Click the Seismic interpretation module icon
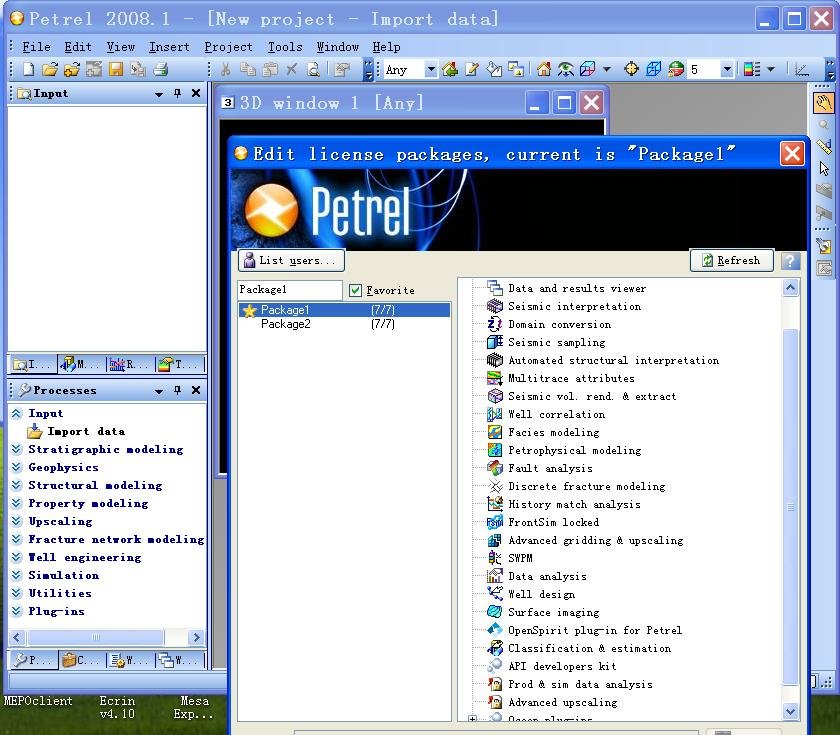840x735 pixels. click(x=494, y=306)
